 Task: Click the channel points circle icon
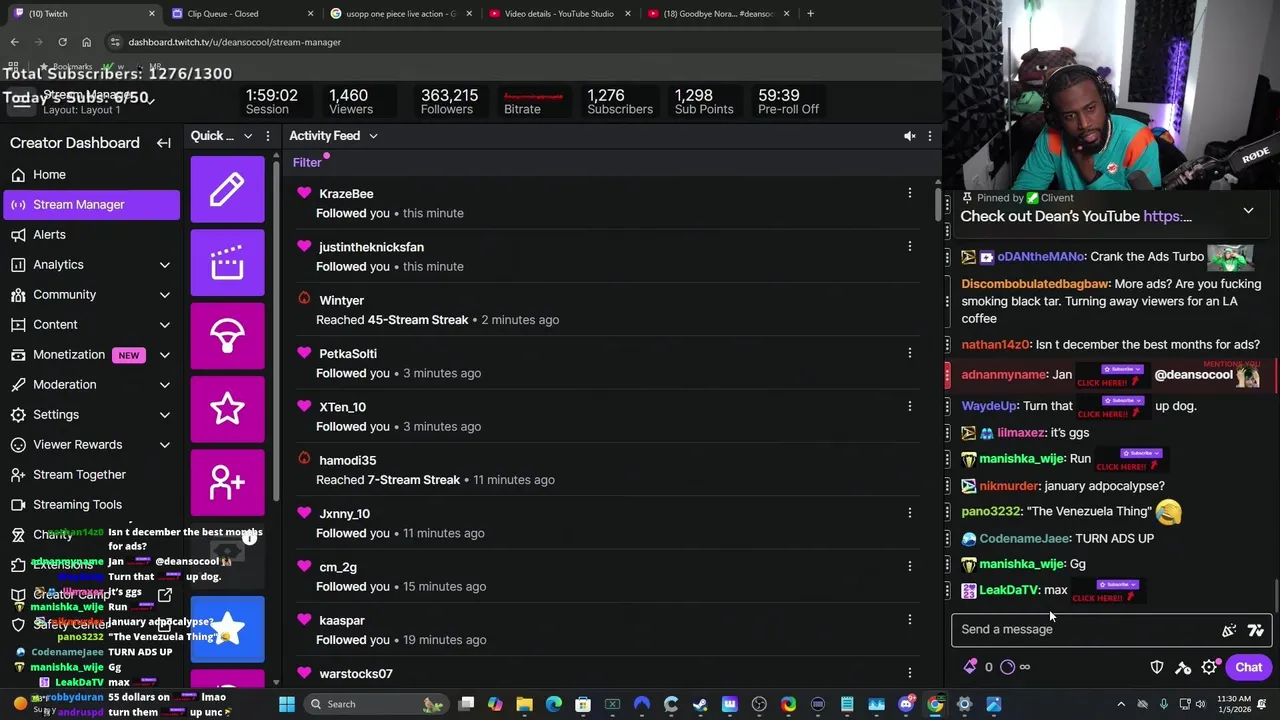pyautogui.click(x=1008, y=667)
